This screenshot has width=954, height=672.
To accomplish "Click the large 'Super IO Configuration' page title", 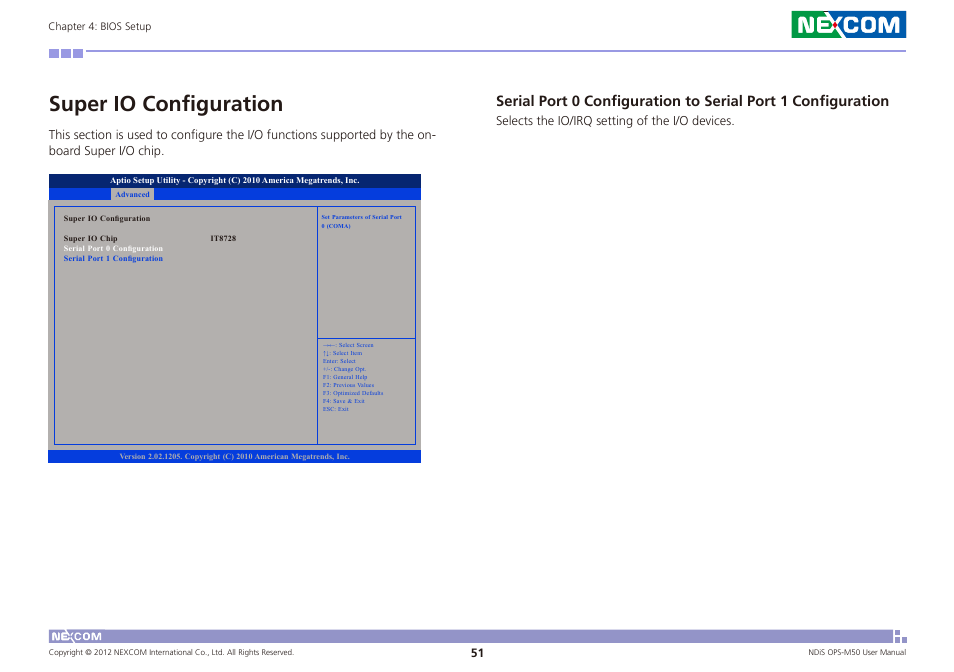I will [165, 104].
